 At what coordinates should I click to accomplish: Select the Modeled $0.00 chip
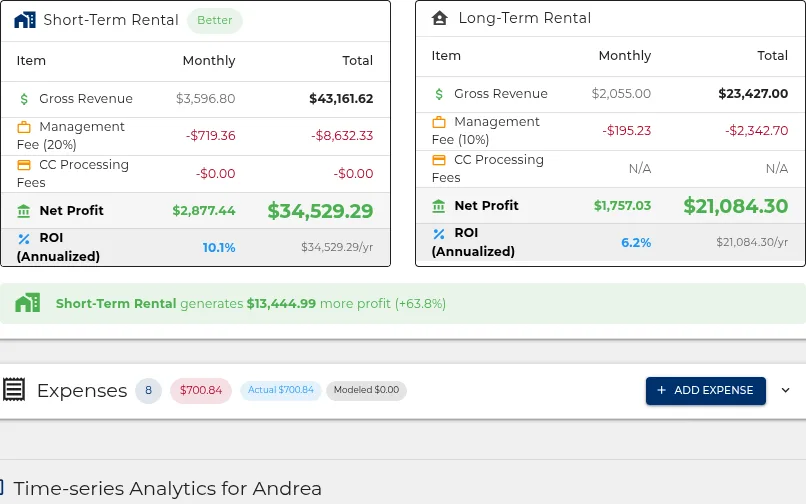tap(367, 390)
